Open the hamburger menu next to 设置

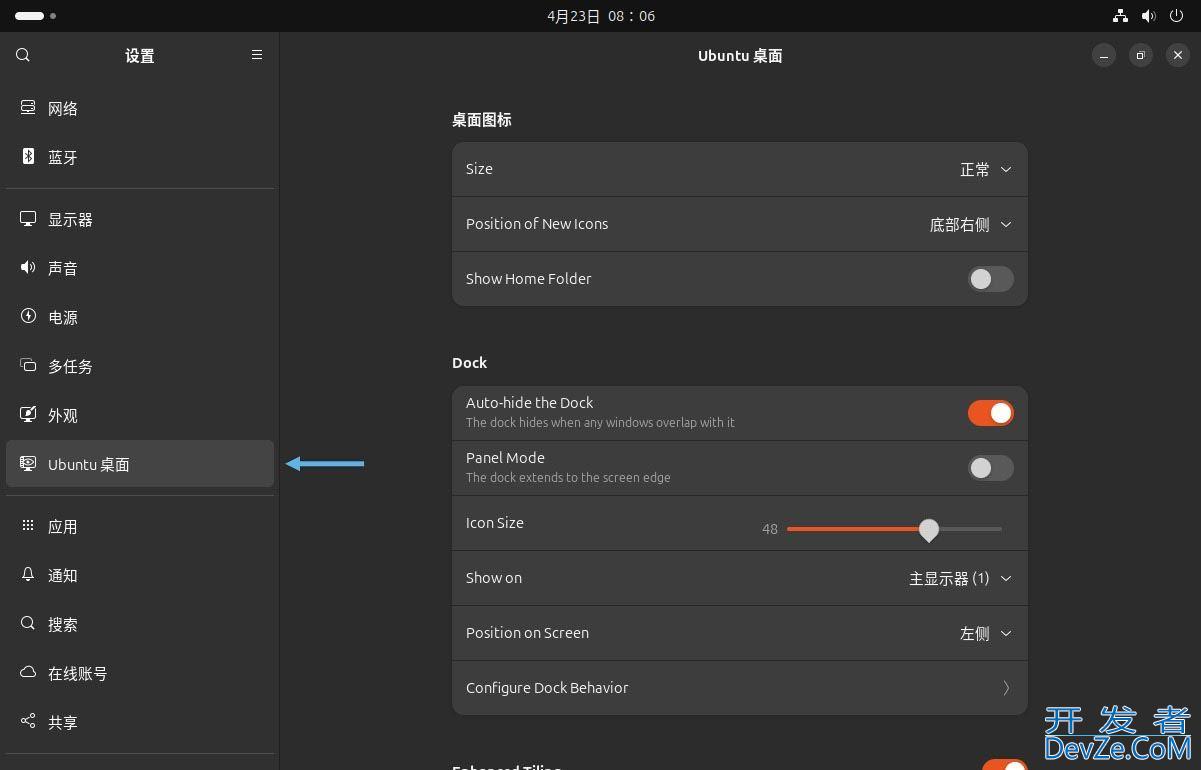tap(257, 55)
